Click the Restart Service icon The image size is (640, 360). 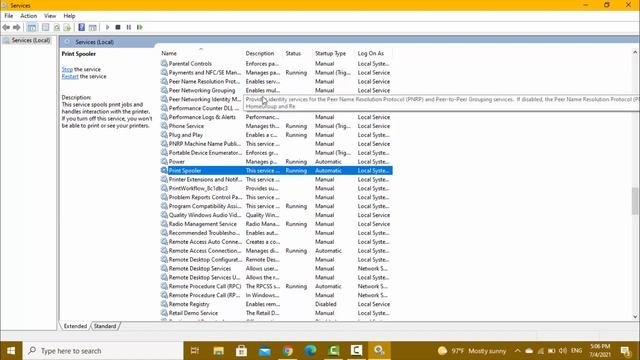click(x=140, y=27)
